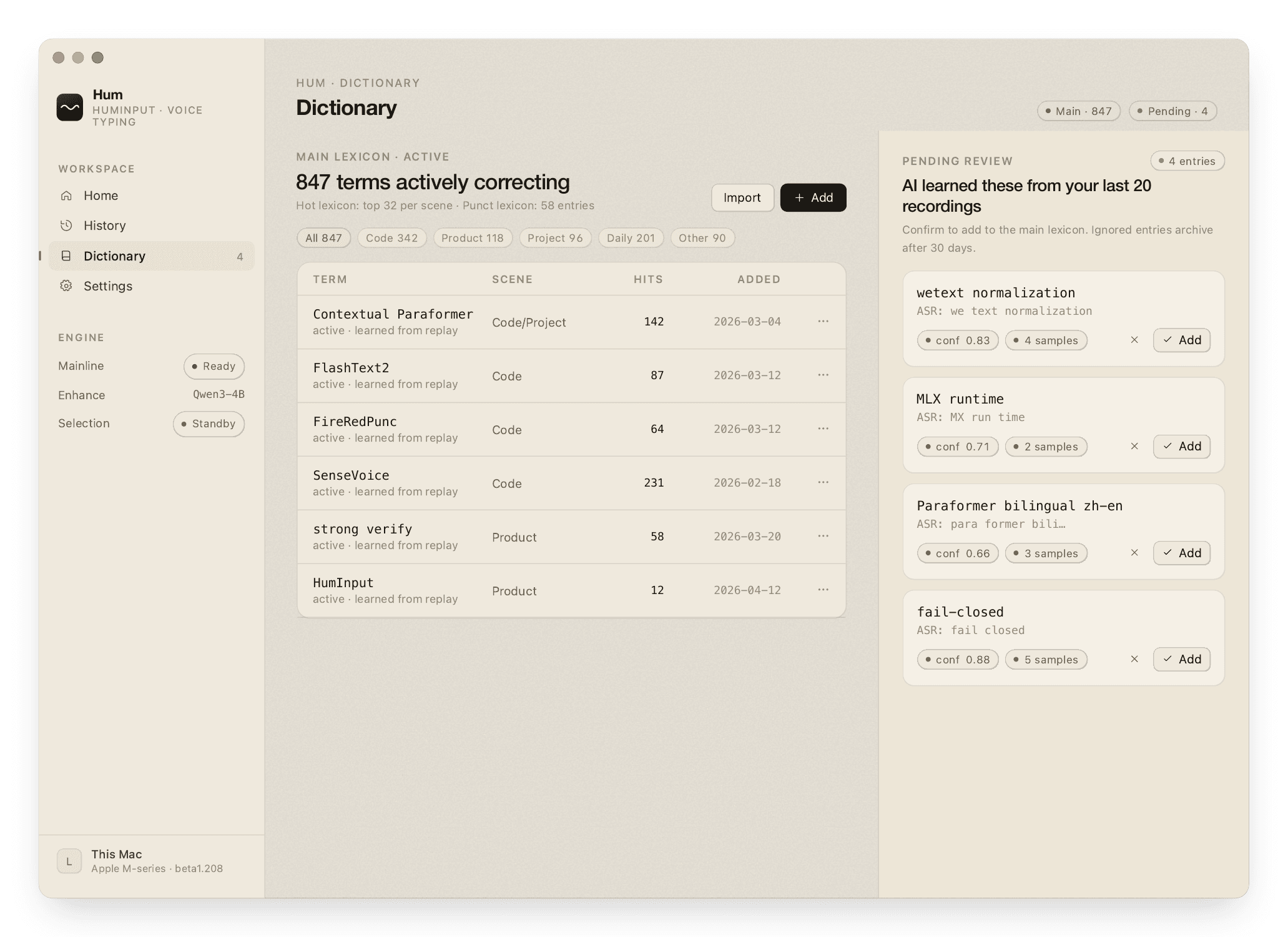1288x937 pixels.
Task: Select the FireRedPunc term
Action: [x=355, y=422]
